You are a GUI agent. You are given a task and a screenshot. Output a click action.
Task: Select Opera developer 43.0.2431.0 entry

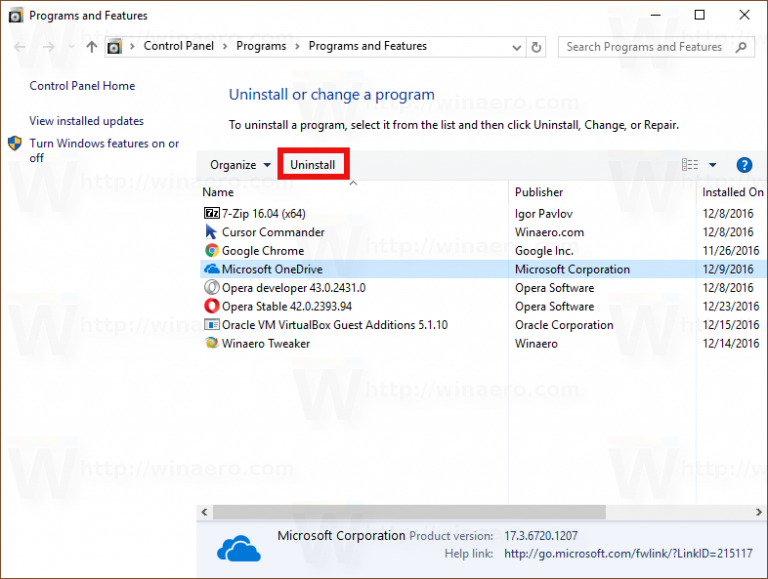click(294, 288)
